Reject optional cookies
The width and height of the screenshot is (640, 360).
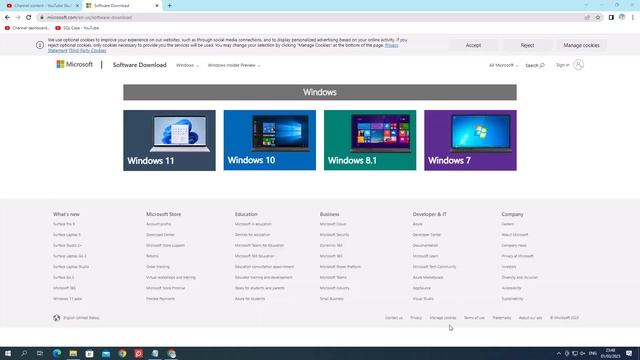point(527,45)
